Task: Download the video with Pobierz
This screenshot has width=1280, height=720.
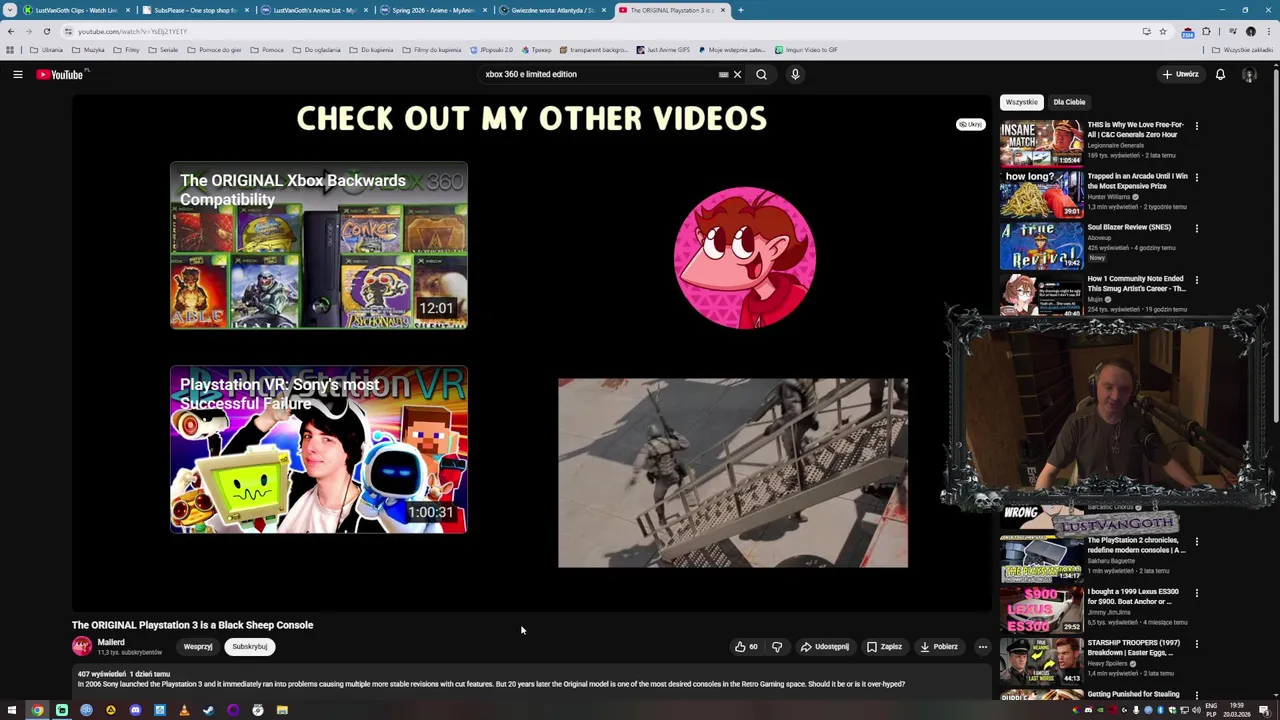Action: pyautogui.click(x=939, y=647)
